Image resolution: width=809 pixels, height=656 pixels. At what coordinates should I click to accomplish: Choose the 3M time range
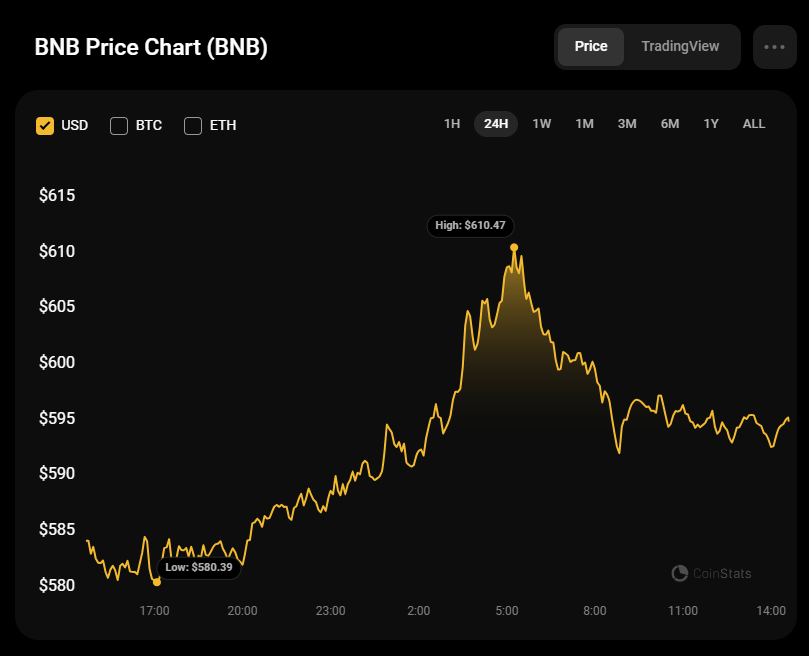pyautogui.click(x=627, y=124)
